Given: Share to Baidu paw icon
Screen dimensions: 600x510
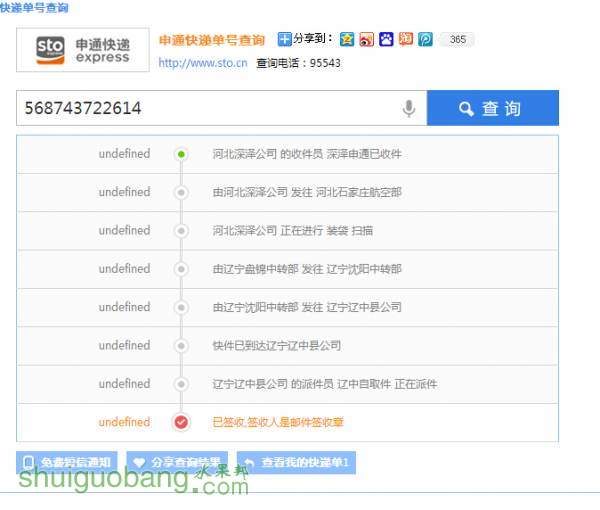Looking at the screenshot, I should tap(386, 40).
